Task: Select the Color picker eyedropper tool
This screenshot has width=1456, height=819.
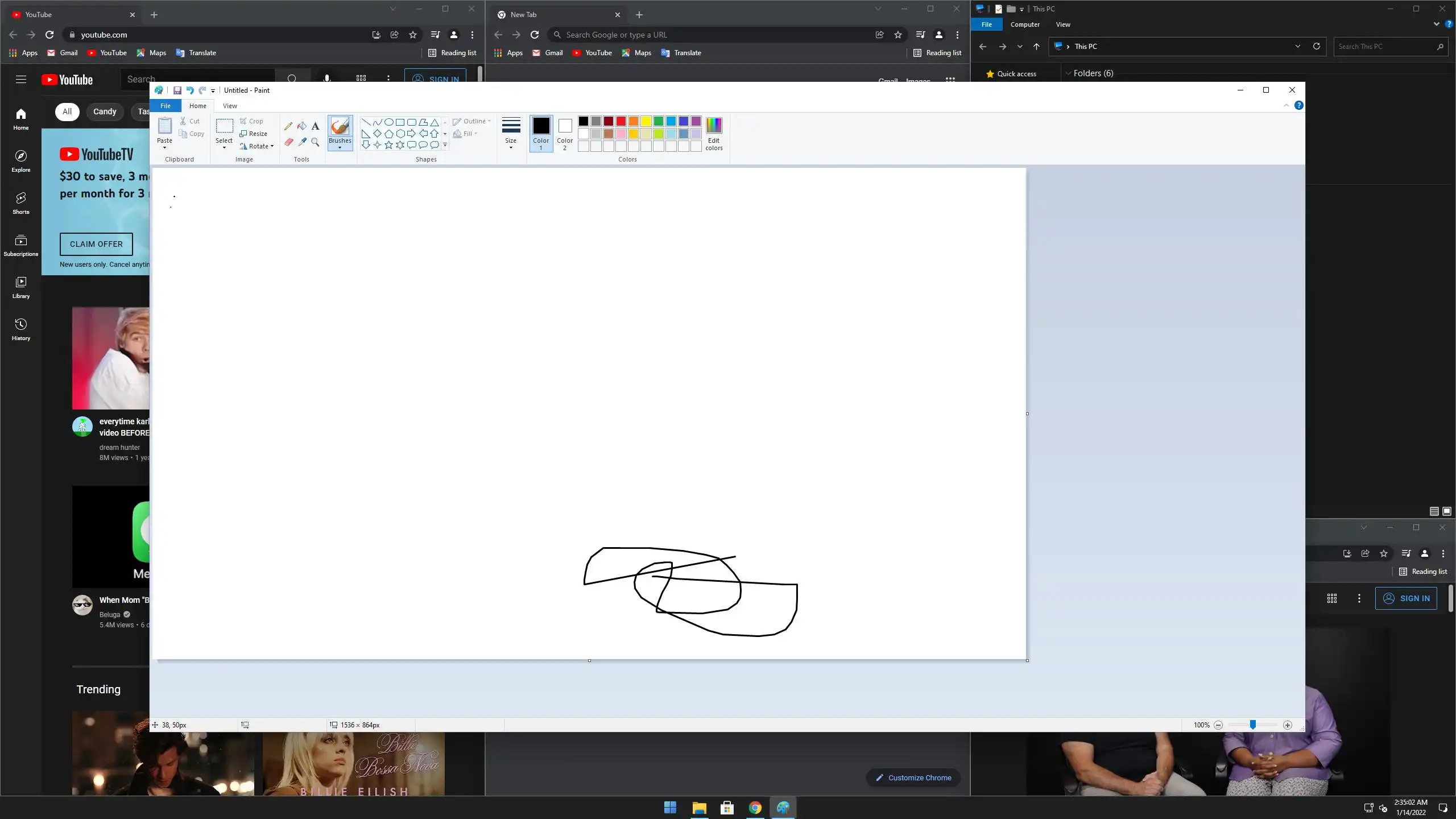Action: pos(302,142)
